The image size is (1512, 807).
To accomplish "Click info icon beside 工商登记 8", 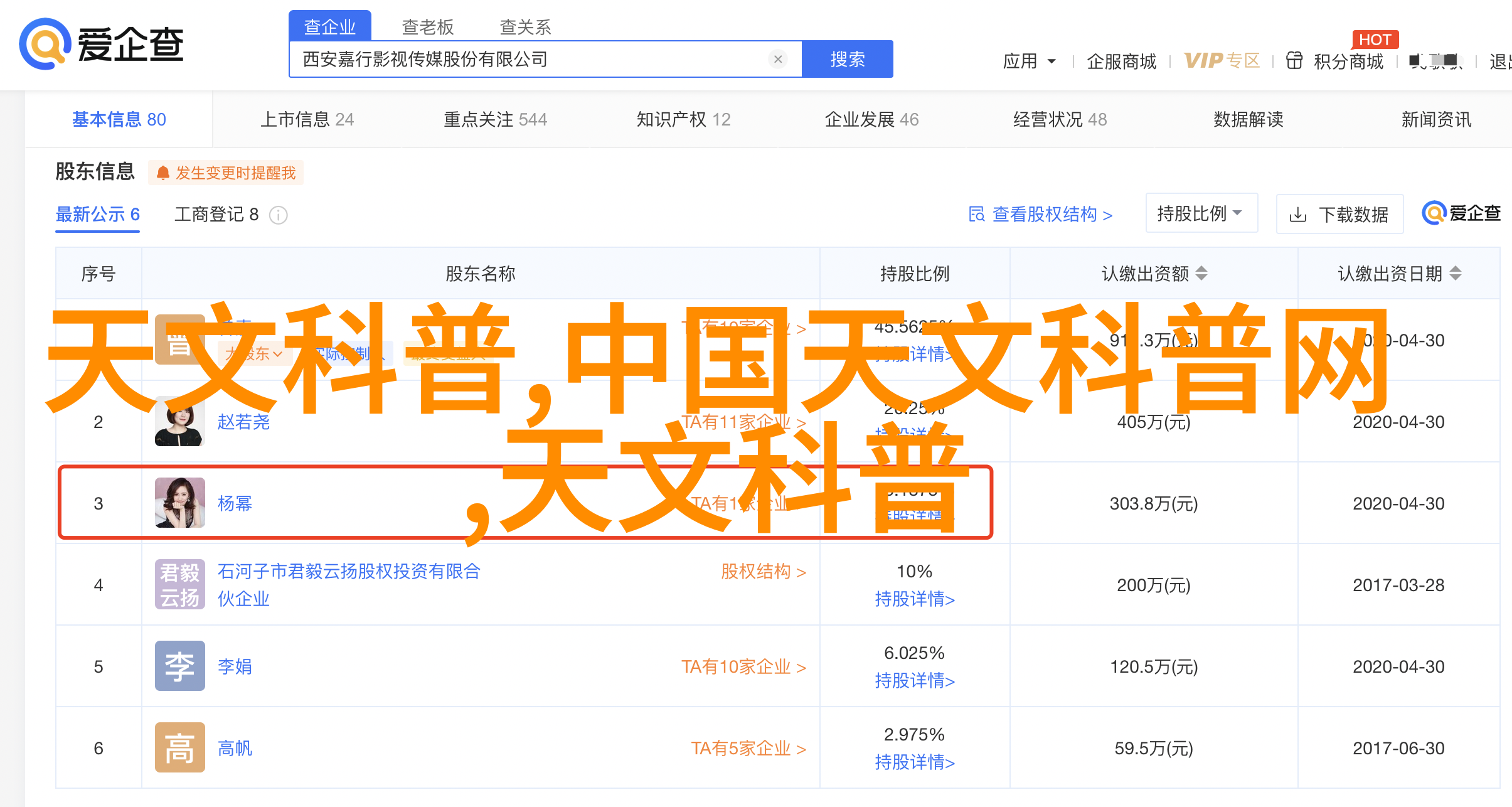I will (x=278, y=215).
